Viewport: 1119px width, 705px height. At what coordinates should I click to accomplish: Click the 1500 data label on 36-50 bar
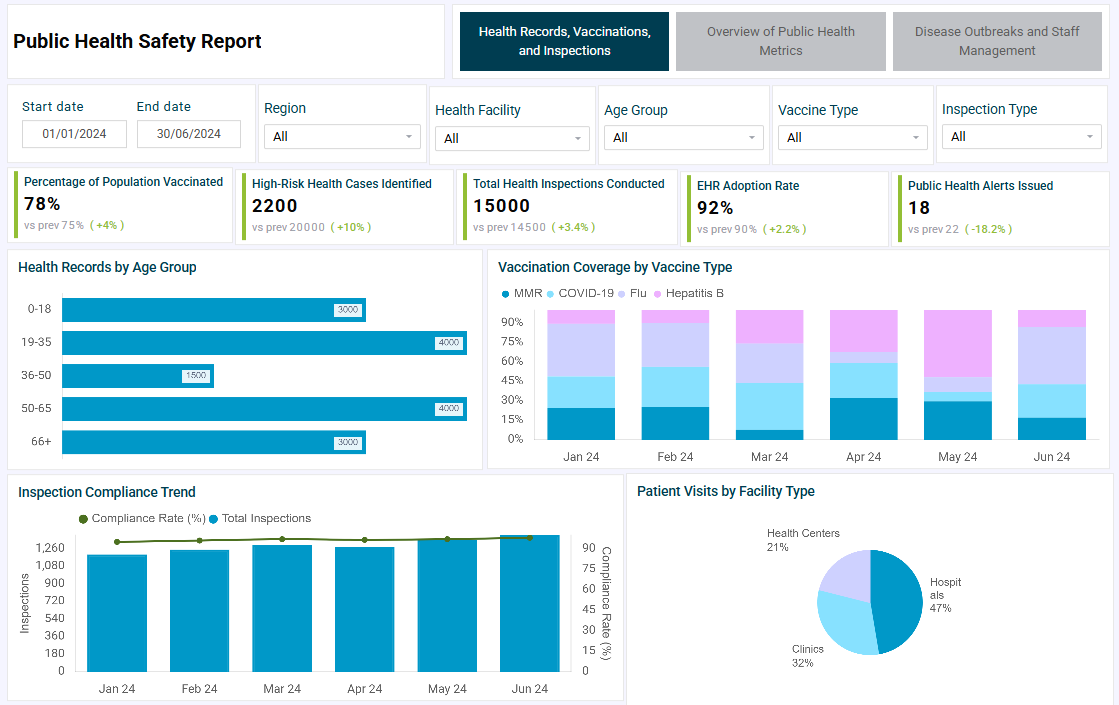point(196,376)
